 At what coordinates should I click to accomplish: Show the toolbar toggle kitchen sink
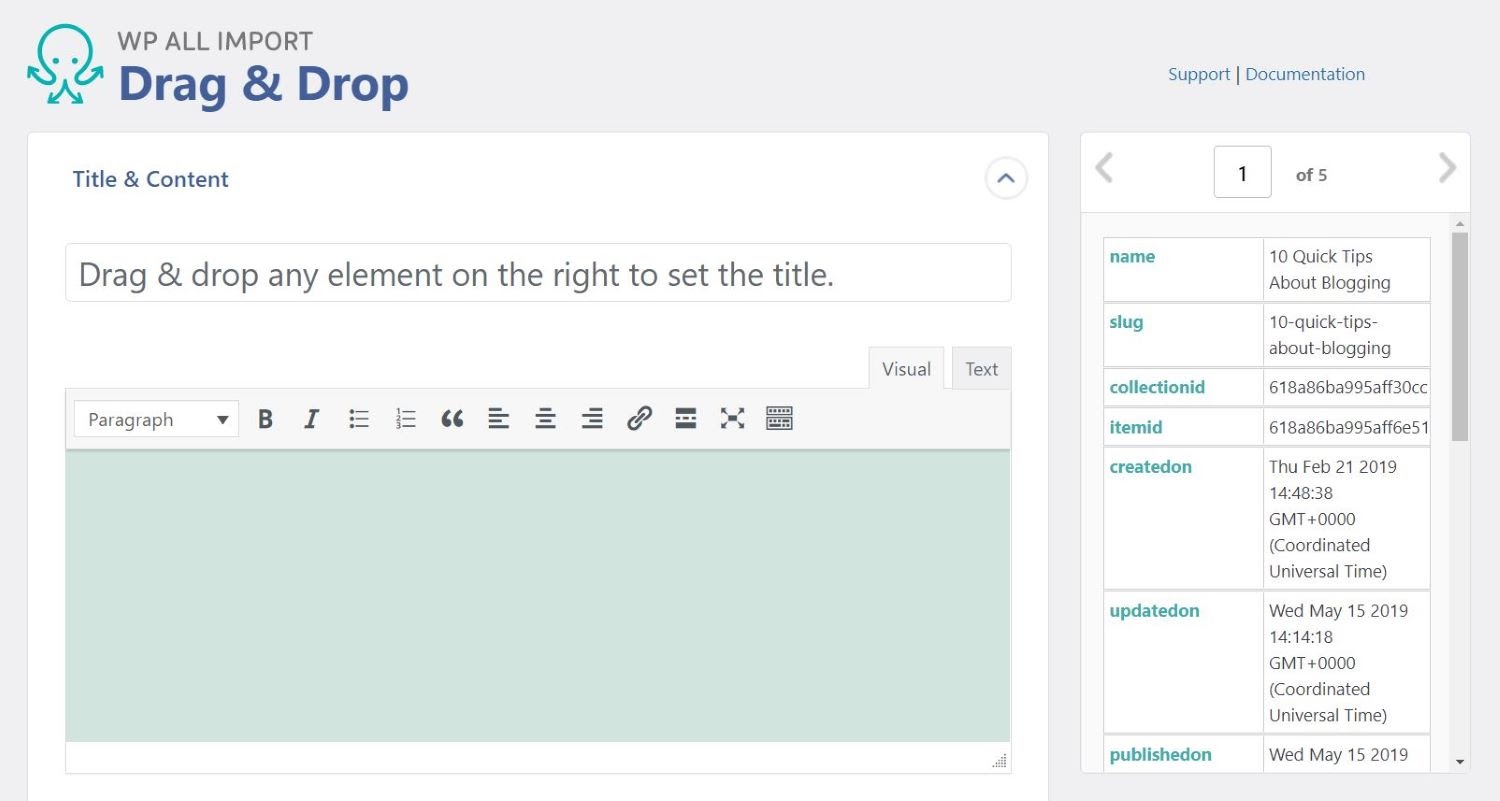pyautogui.click(x=779, y=419)
